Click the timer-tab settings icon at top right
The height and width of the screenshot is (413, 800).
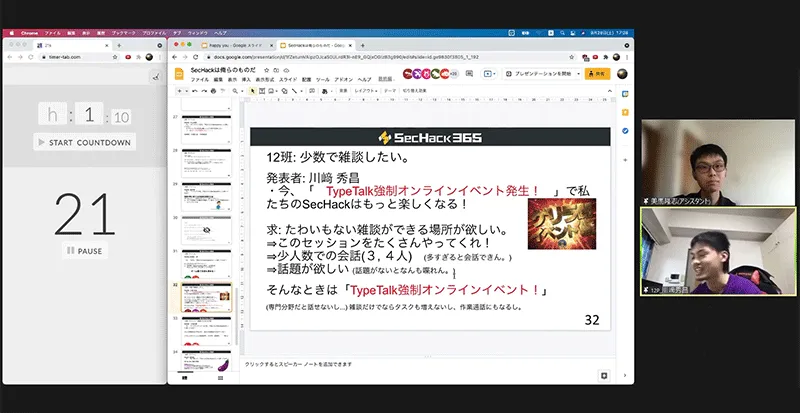pyautogui.click(x=155, y=77)
